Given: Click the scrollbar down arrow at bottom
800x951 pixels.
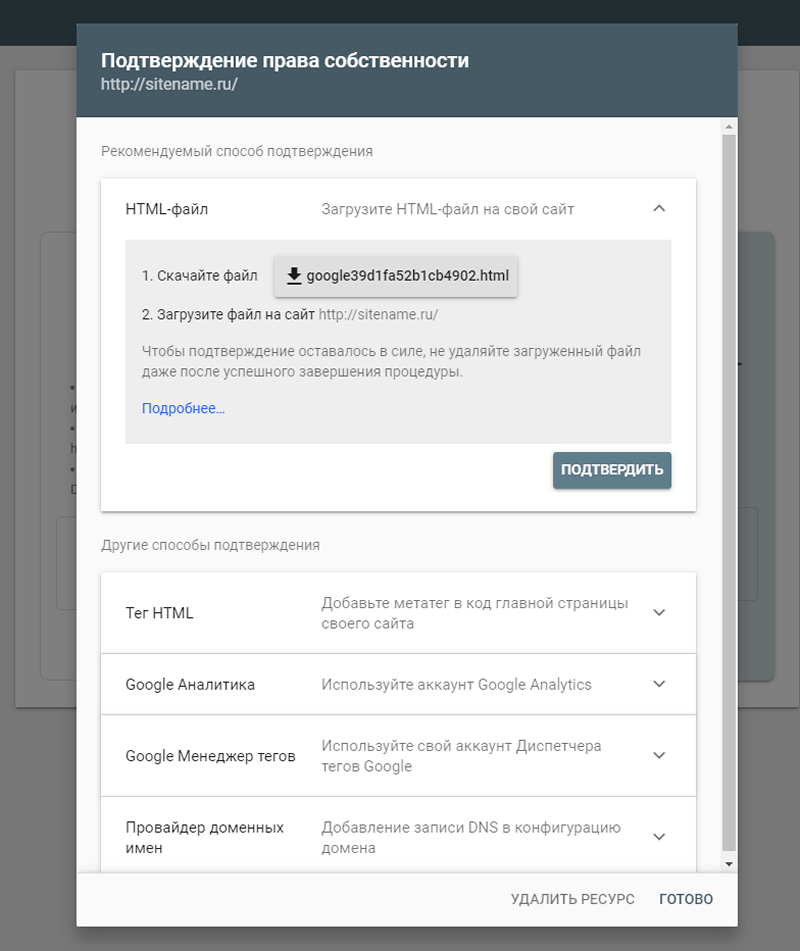Looking at the screenshot, I should 728,866.
